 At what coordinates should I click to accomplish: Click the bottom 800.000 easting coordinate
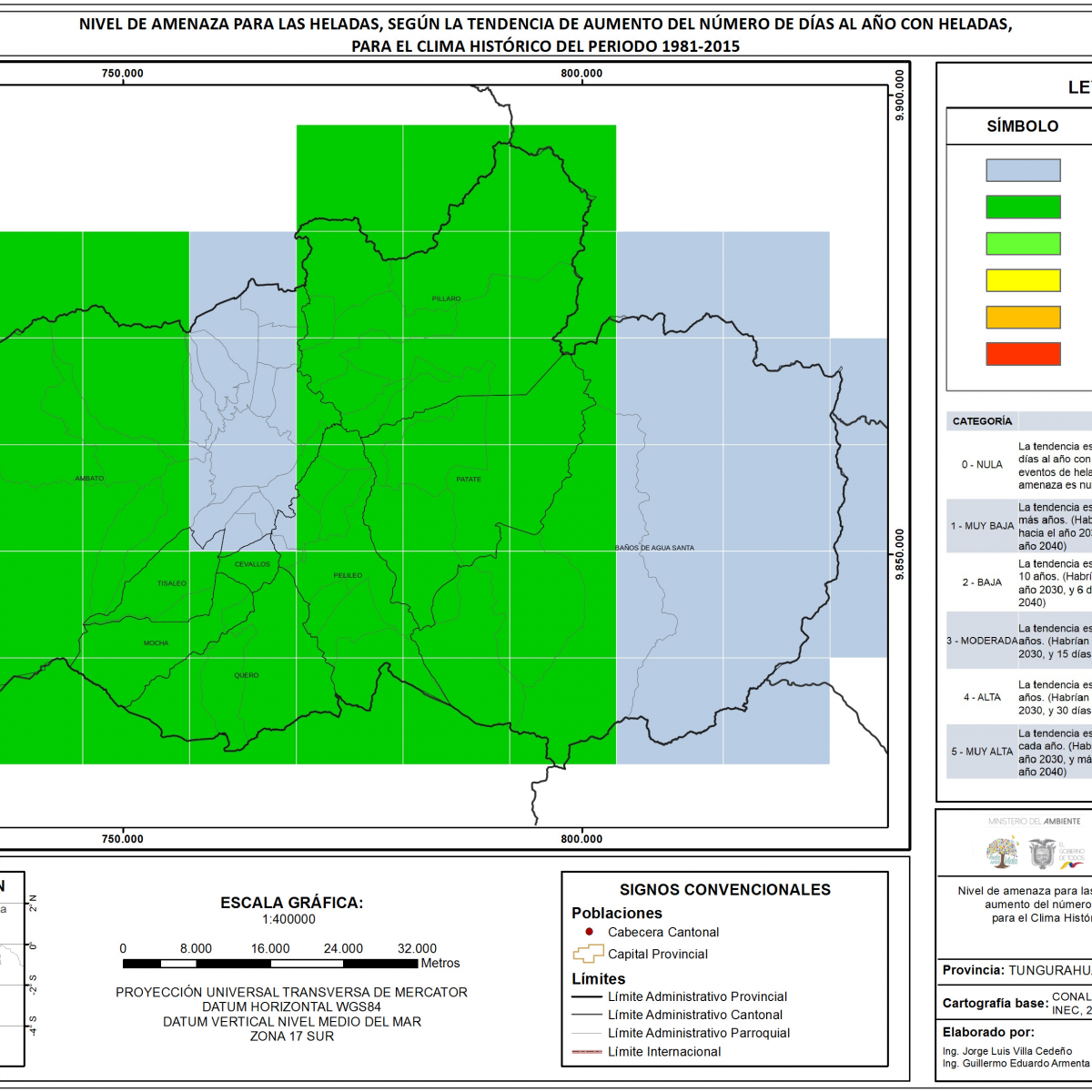[x=581, y=839]
